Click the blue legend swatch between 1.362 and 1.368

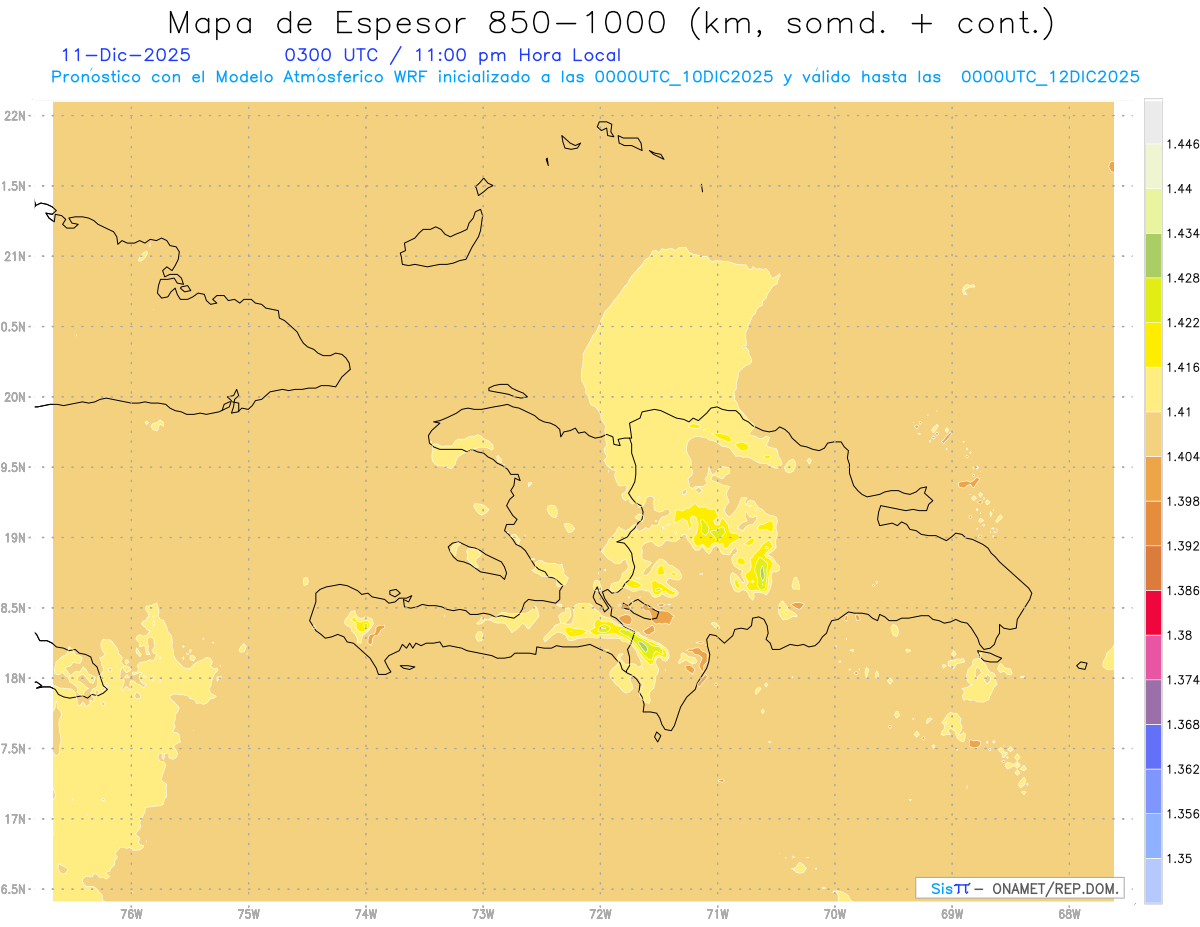pos(1153,746)
